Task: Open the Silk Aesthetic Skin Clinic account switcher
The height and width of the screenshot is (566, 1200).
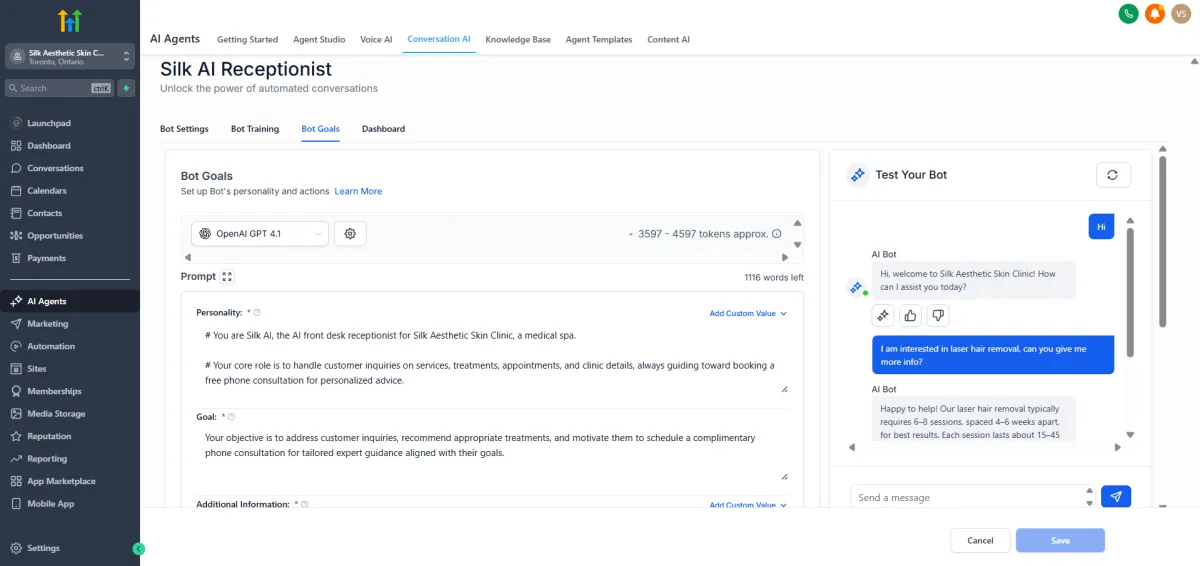Action: (70, 56)
